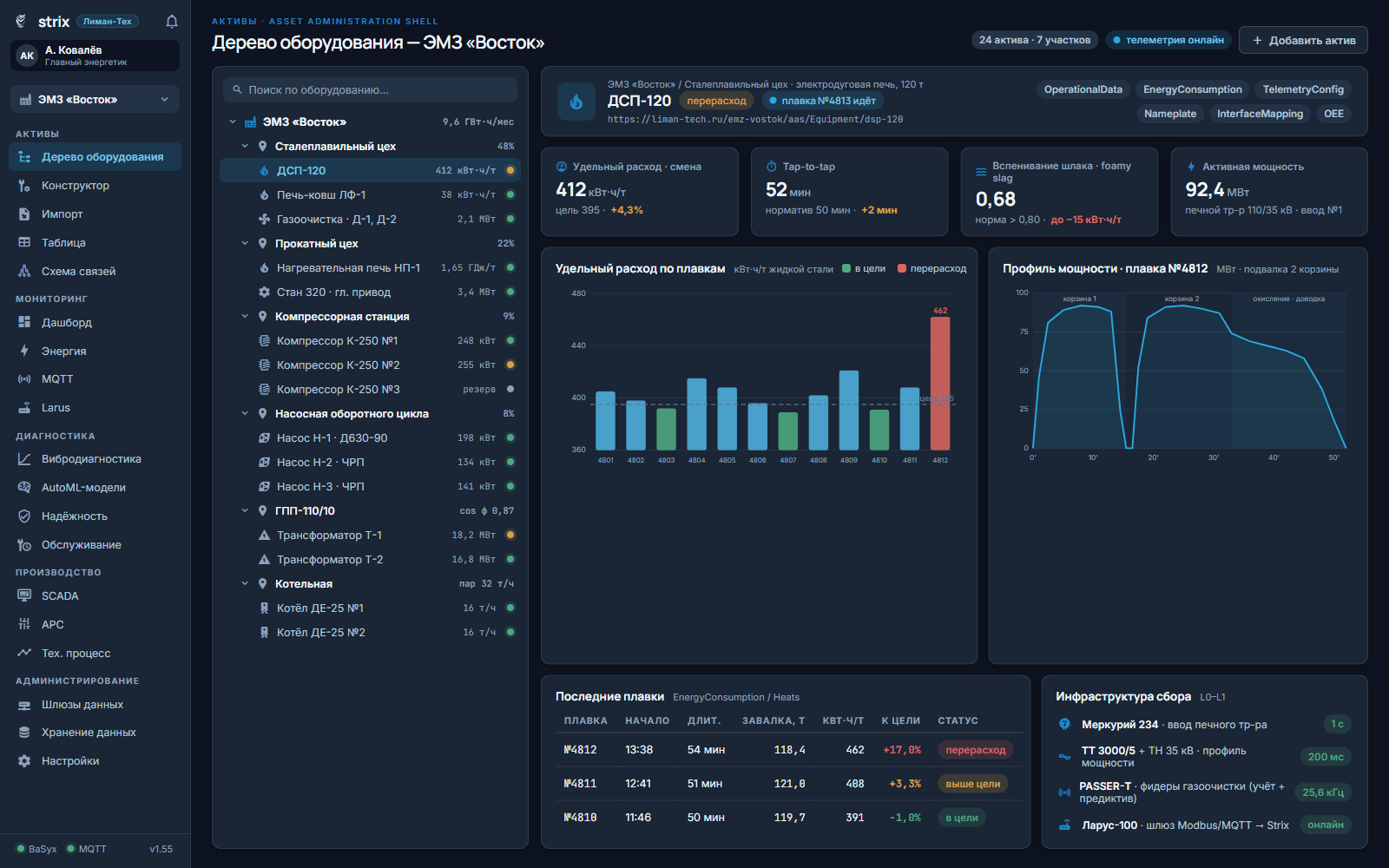Image resolution: width=1389 pixels, height=868 pixels.
Task: Click the ТТ 3000/5 waveform icon
Action: [1064, 757]
